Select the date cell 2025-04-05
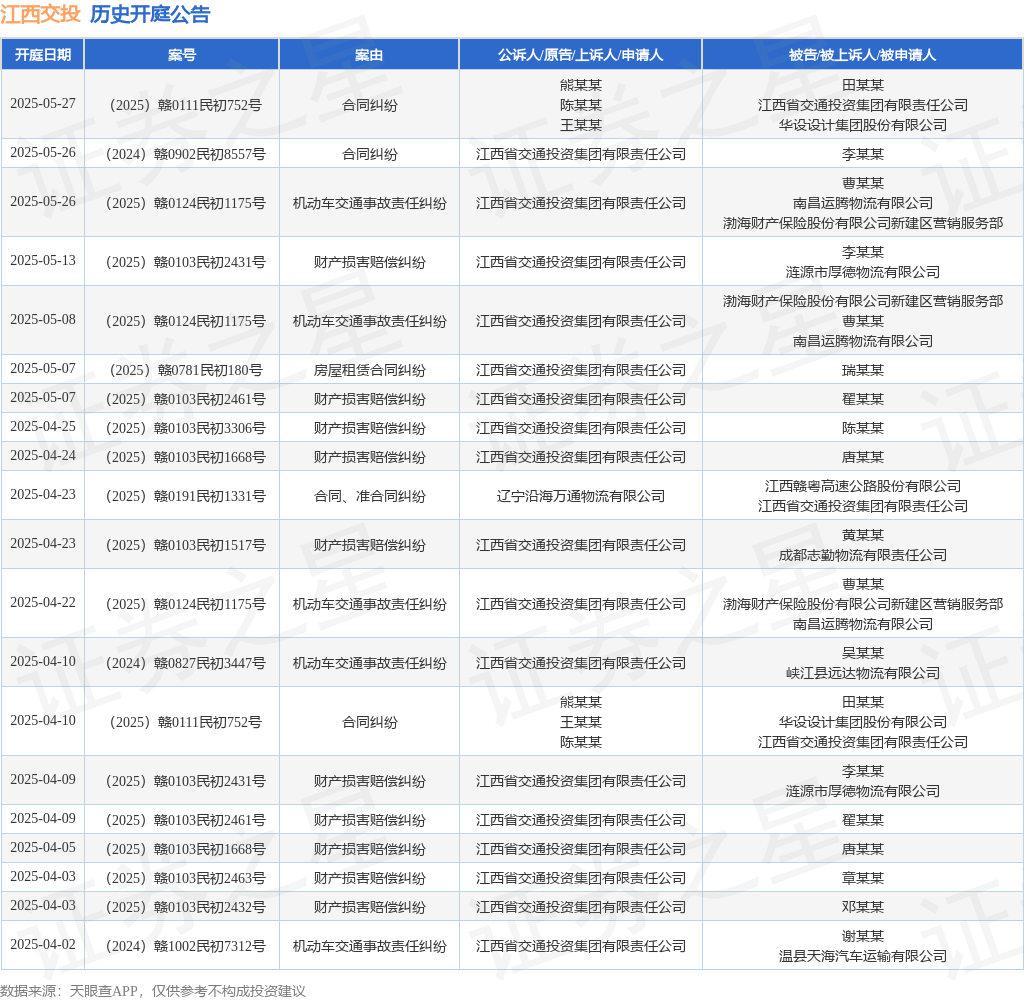Viewport: 1024px width, 1000px height. pyautogui.click(x=42, y=847)
